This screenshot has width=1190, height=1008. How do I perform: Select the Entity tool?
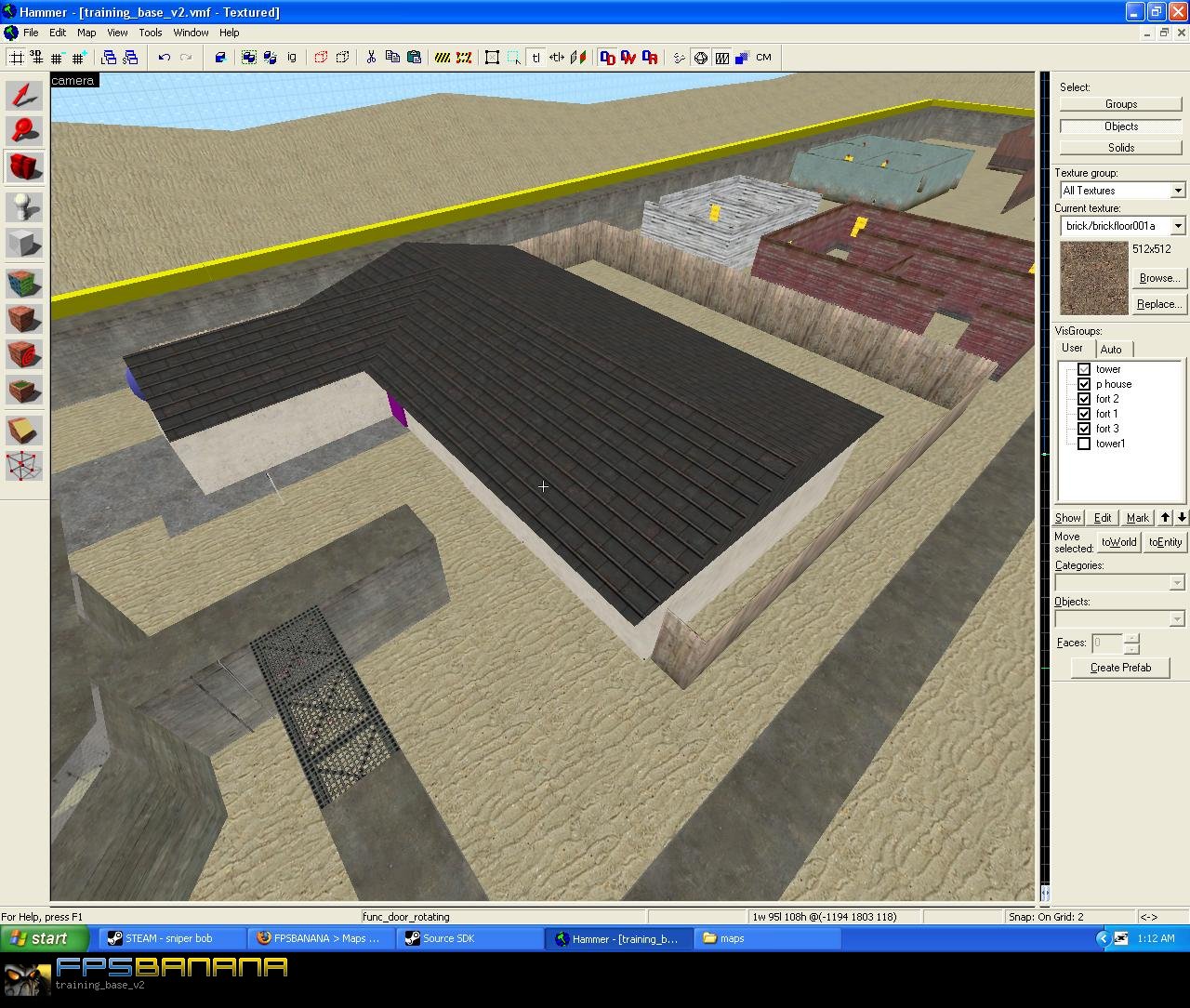click(x=22, y=206)
